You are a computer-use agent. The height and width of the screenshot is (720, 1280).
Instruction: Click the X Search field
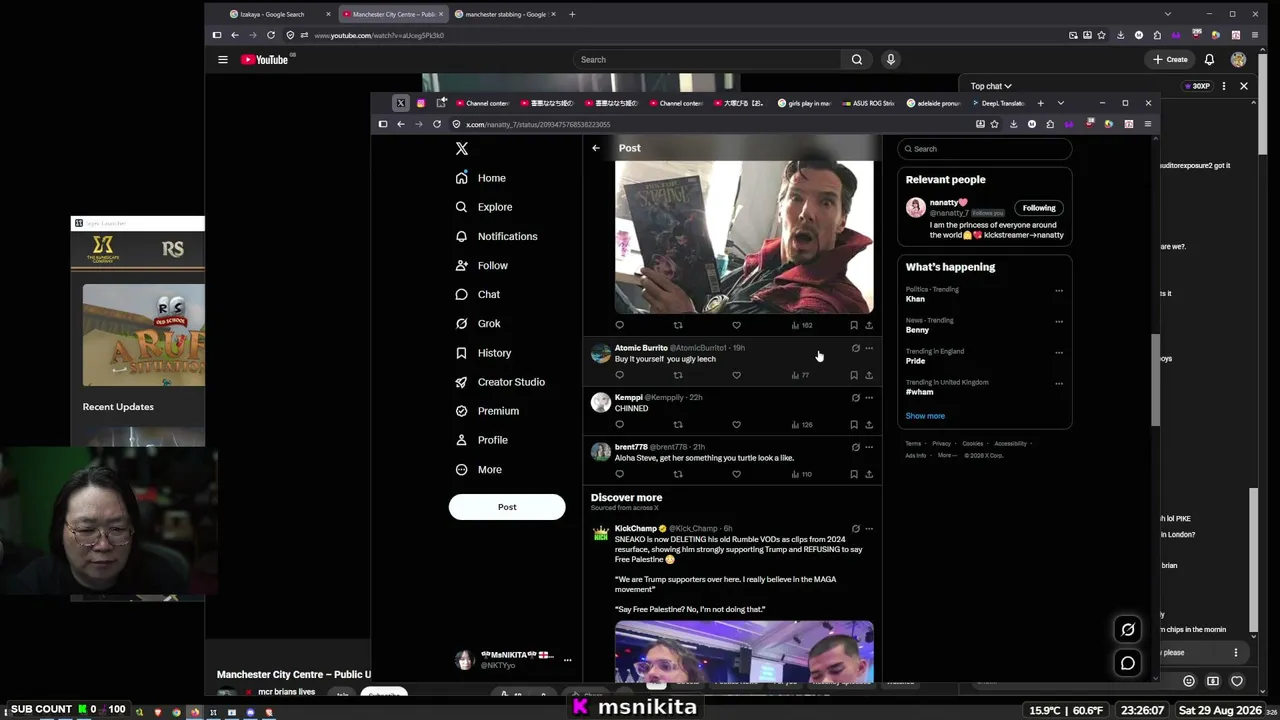985,149
